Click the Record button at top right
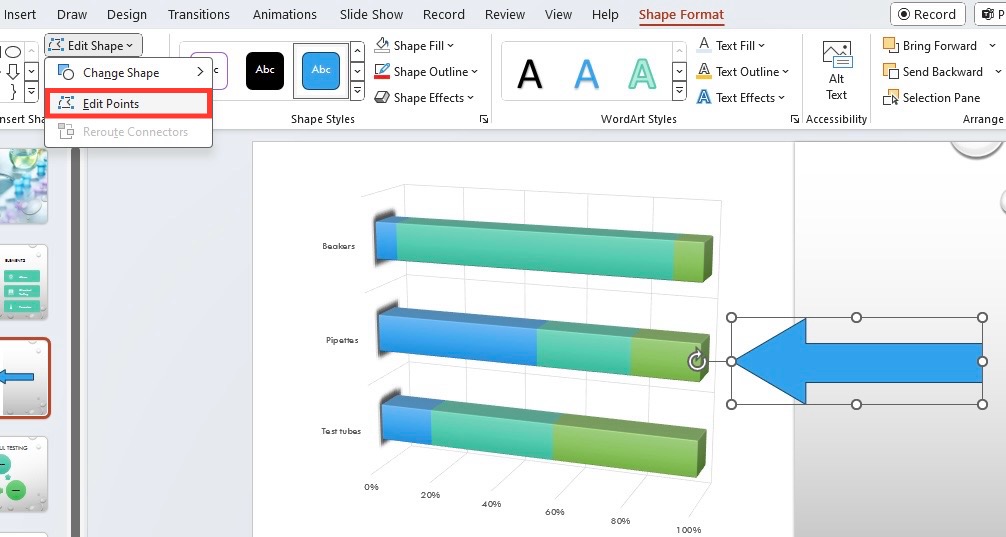Image resolution: width=1006 pixels, height=537 pixels. tap(928, 14)
